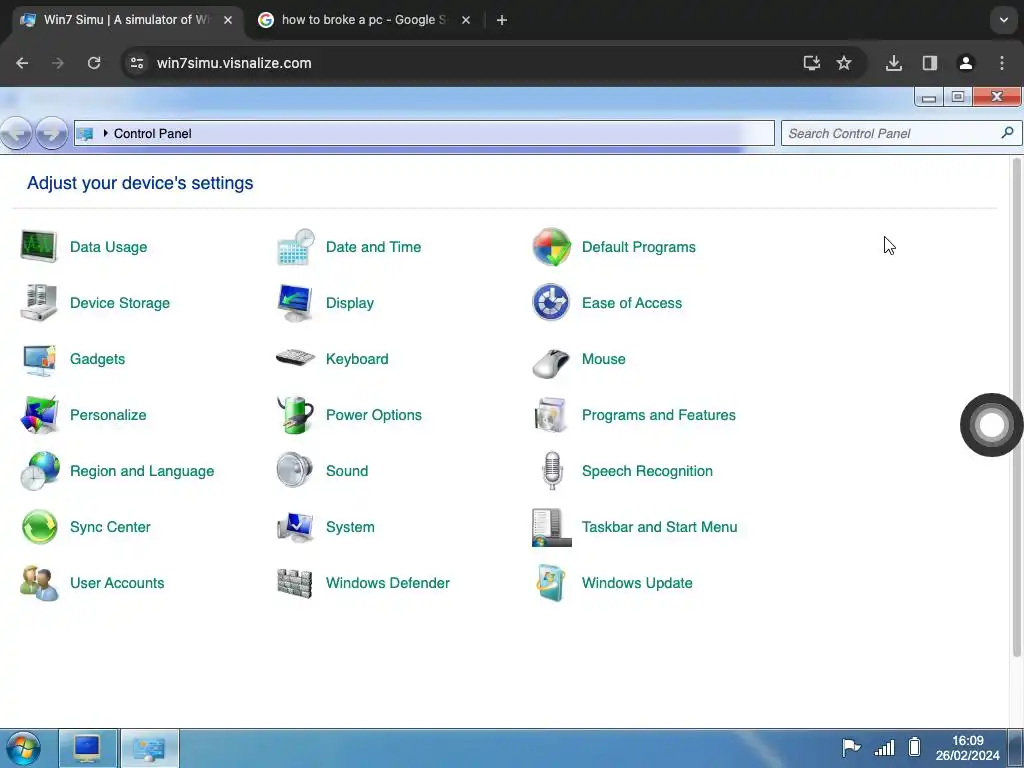The height and width of the screenshot is (768, 1024).
Task: Click the Date and Time calendar icon
Action: 295,247
